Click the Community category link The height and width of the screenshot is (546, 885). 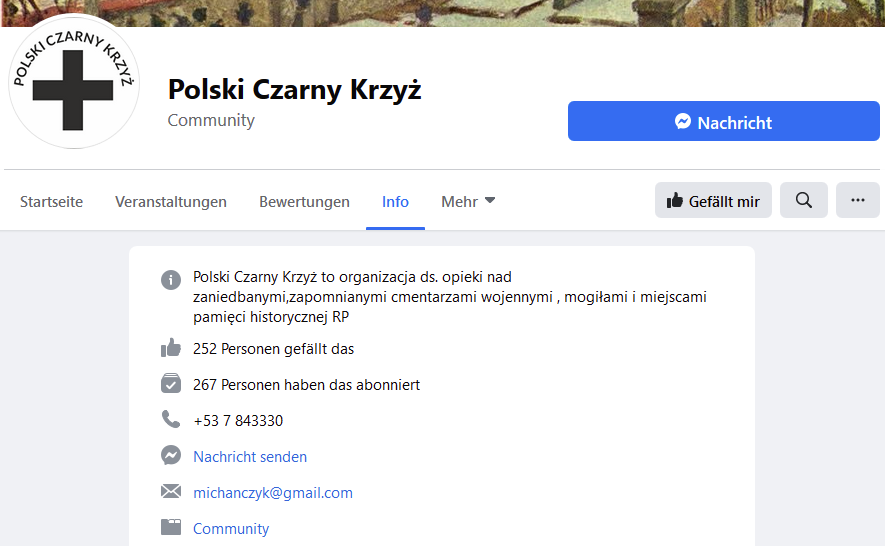click(231, 529)
